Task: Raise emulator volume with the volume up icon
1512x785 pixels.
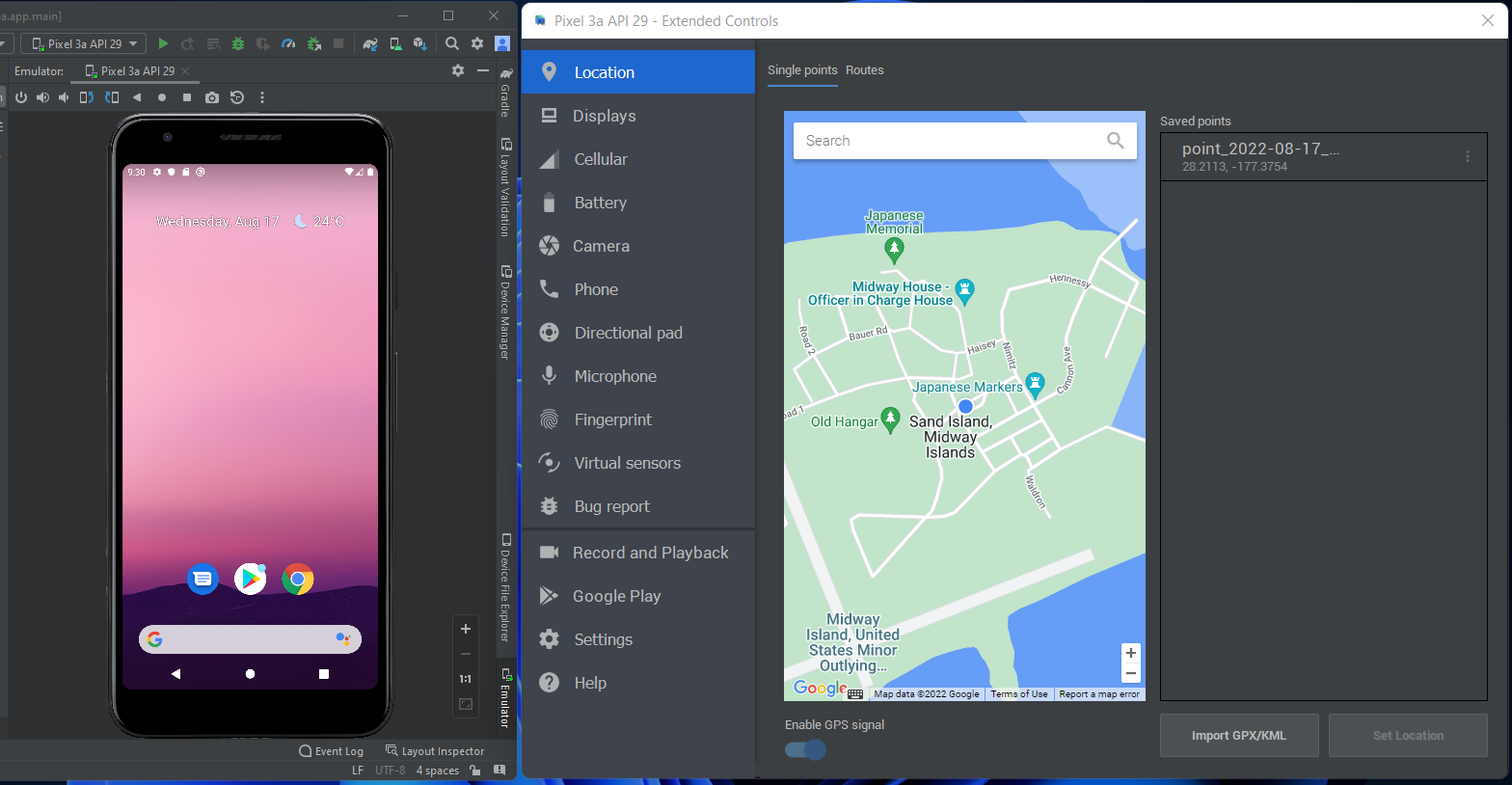Action: (x=42, y=97)
